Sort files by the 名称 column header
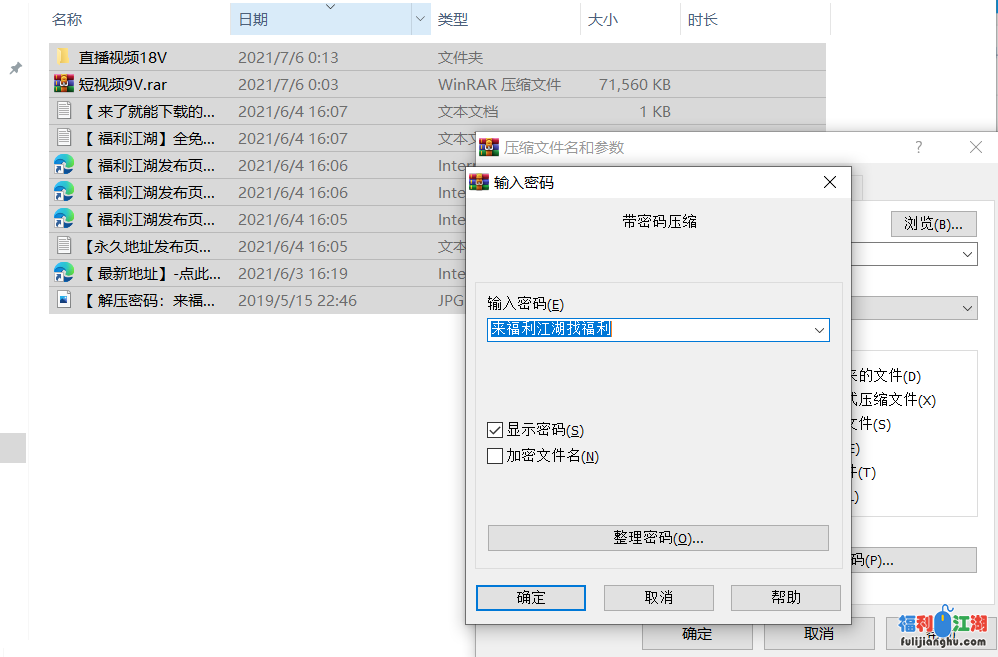998x657 pixels. pyautogui.click(x=67, y=19)
